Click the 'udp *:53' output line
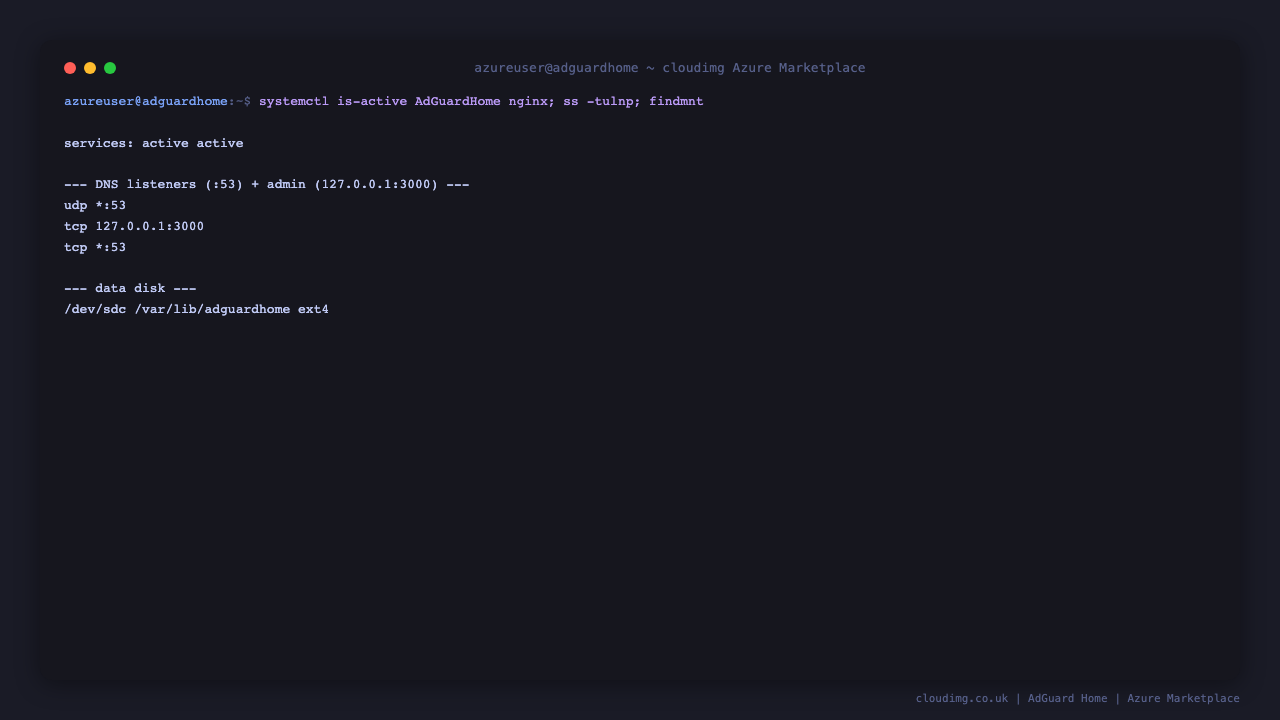 (95, 205)
